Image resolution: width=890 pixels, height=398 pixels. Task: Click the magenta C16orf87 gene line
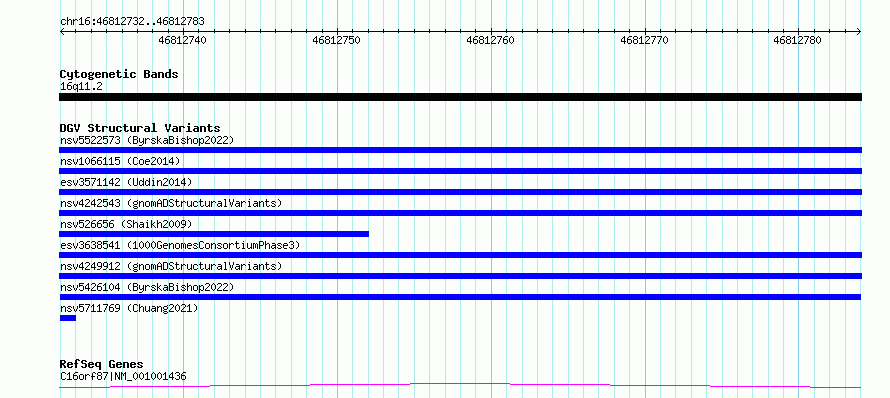[x=460, y=386]
